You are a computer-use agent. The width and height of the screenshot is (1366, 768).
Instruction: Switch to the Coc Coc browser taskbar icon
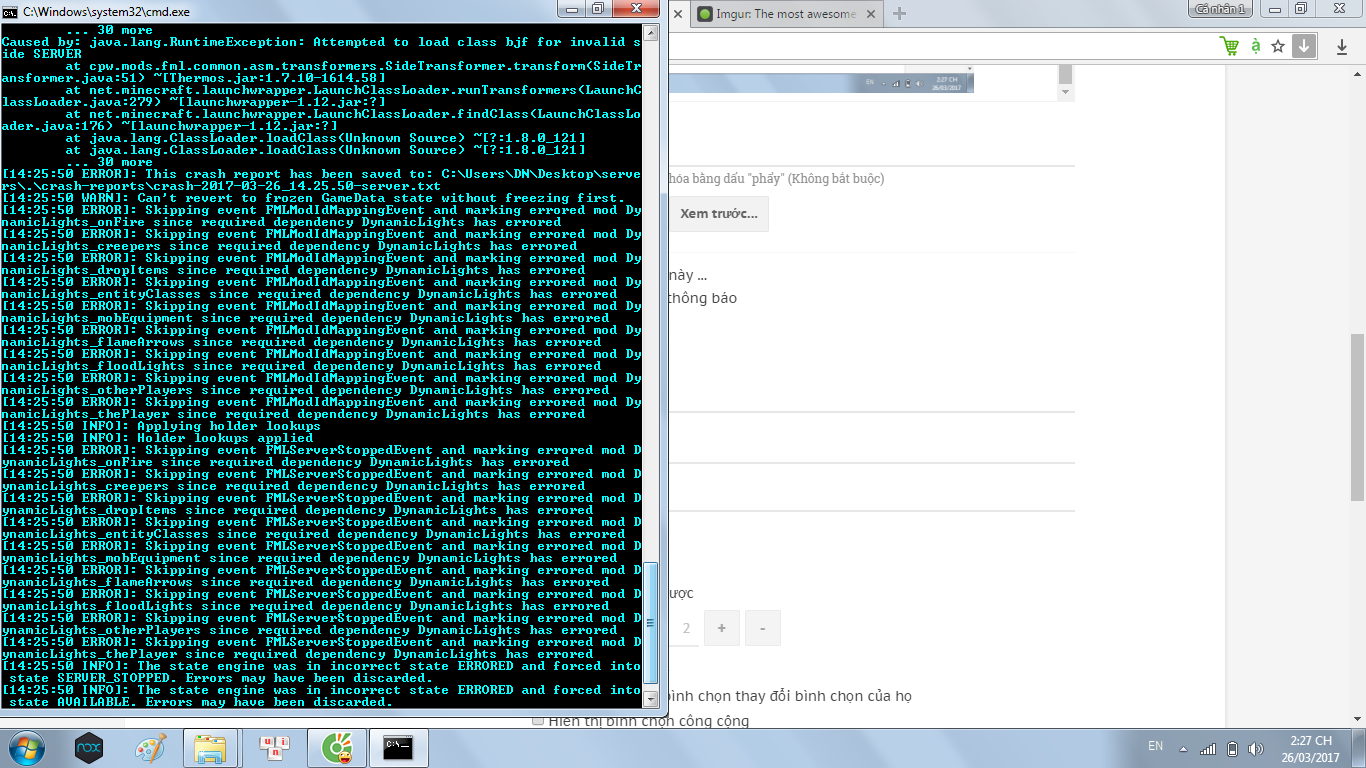[x=336, y=748]
